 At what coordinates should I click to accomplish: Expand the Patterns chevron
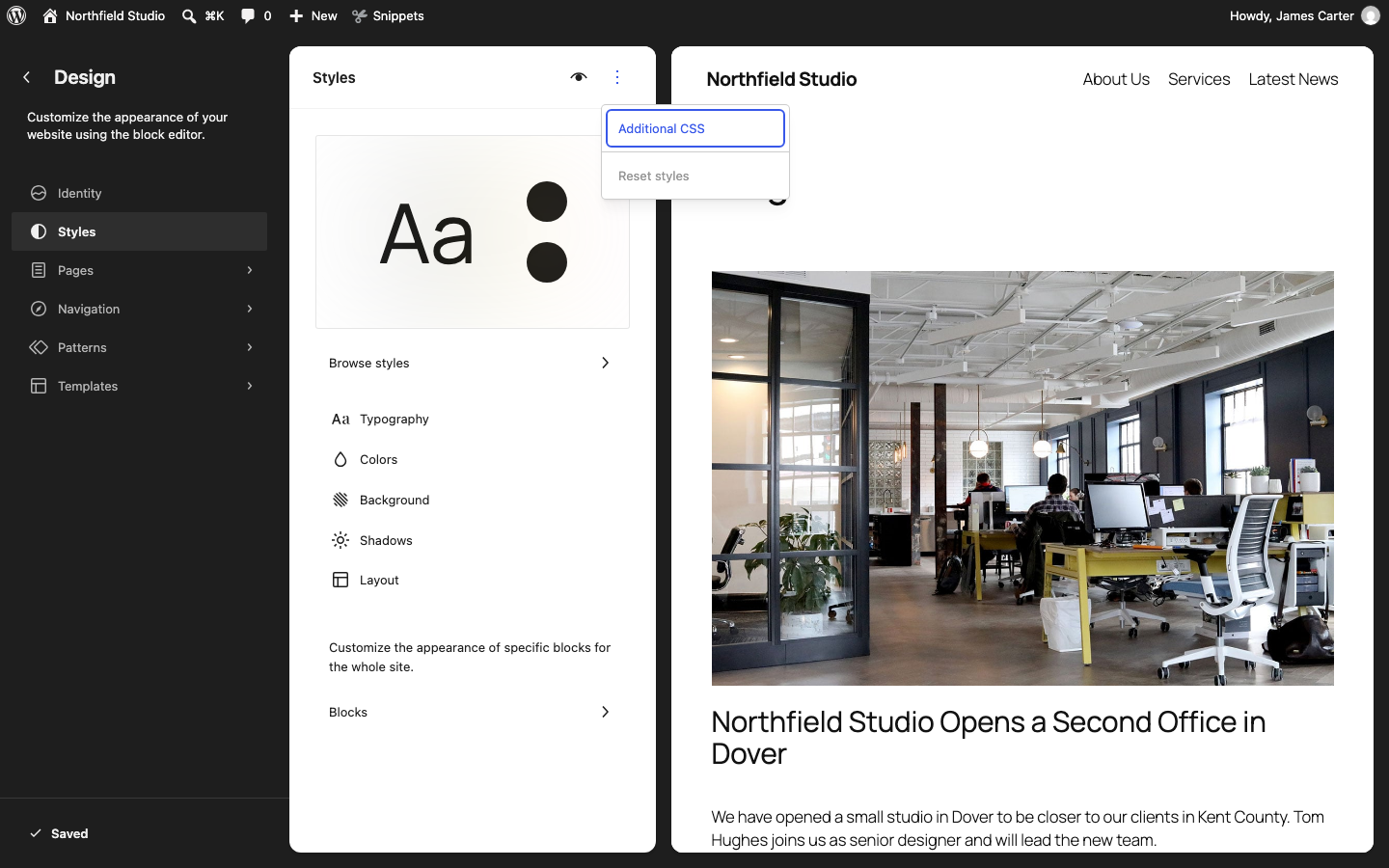click(250, 347)
